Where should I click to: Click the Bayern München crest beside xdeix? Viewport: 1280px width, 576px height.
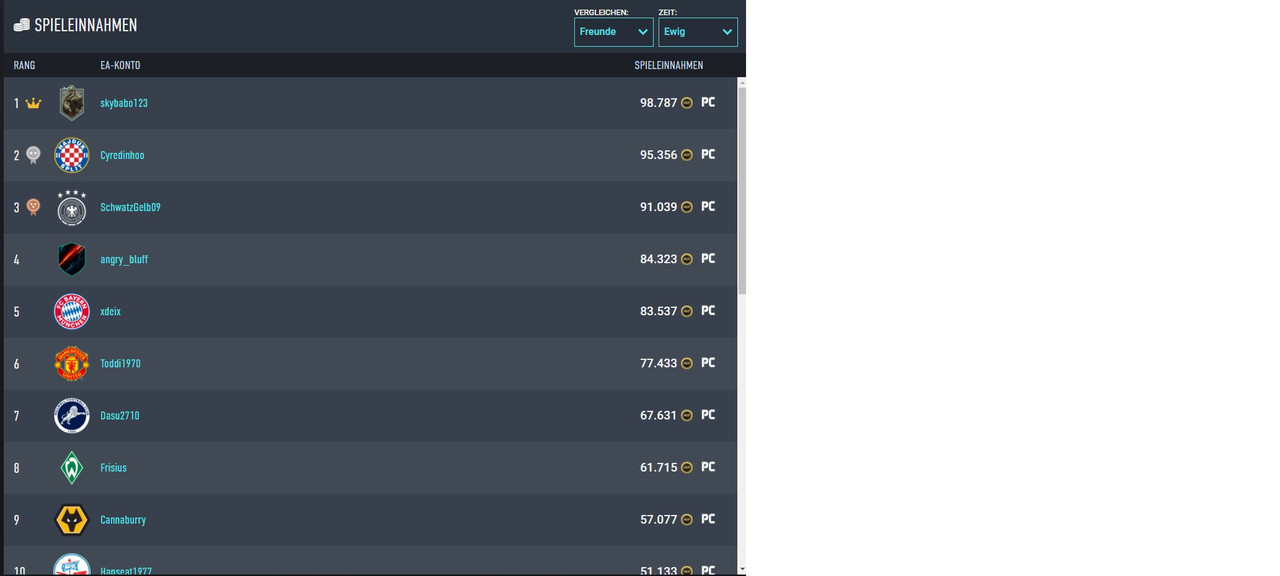[x=71, y=312]
